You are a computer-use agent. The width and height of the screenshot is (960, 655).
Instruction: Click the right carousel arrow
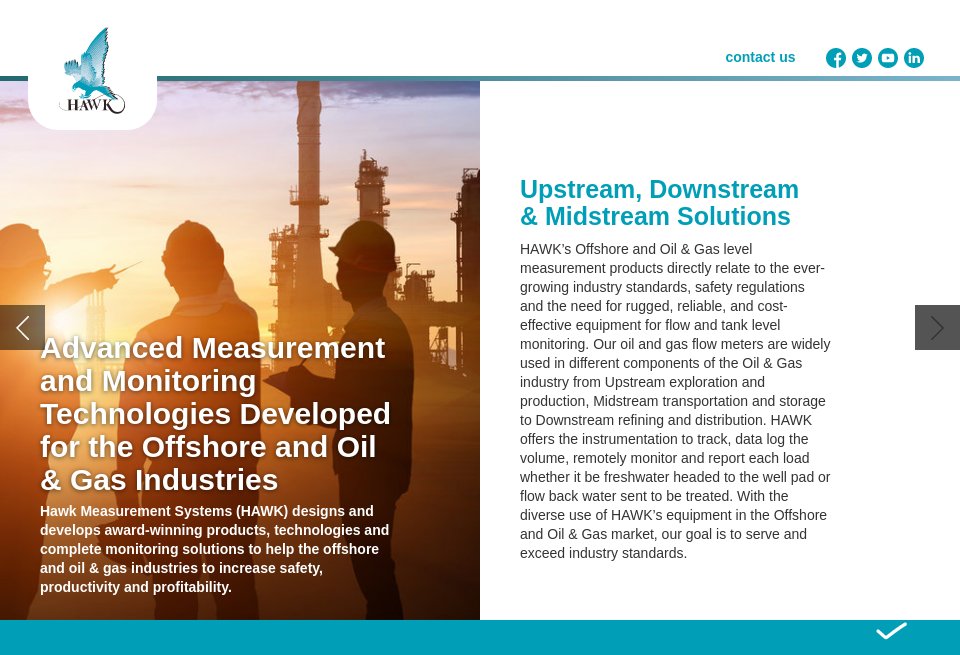[x=937, y=327]
